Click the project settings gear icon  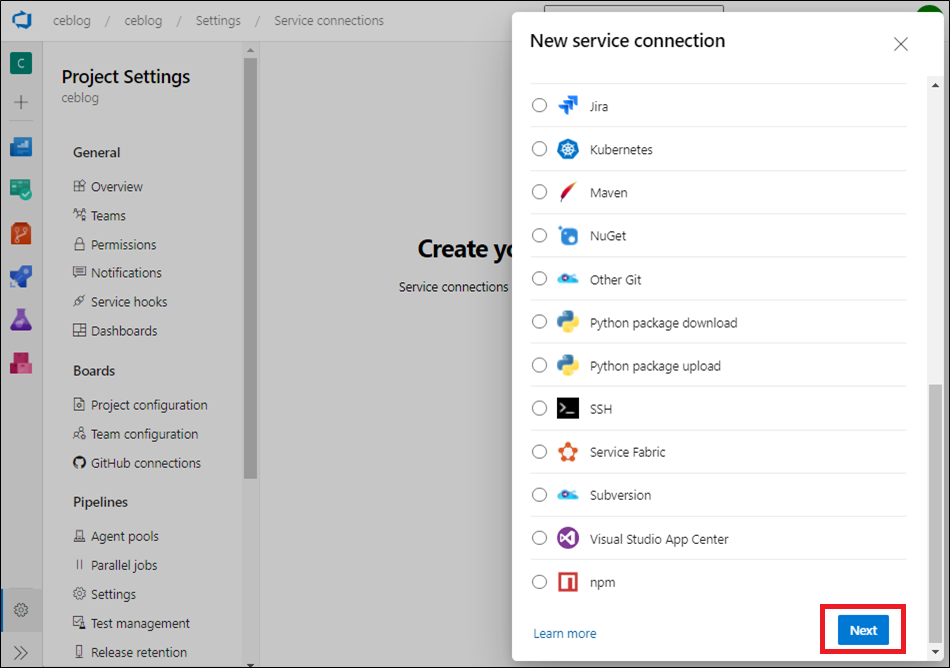[21, 610]
